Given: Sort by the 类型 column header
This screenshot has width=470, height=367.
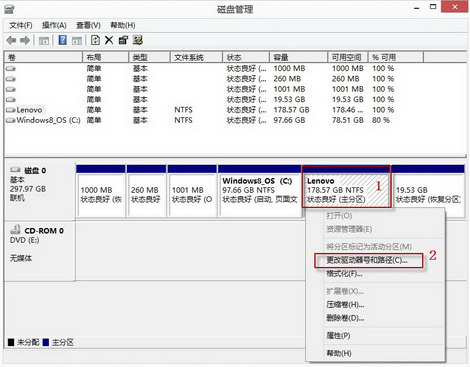Looking at the screenshot, I should (149, 57).
